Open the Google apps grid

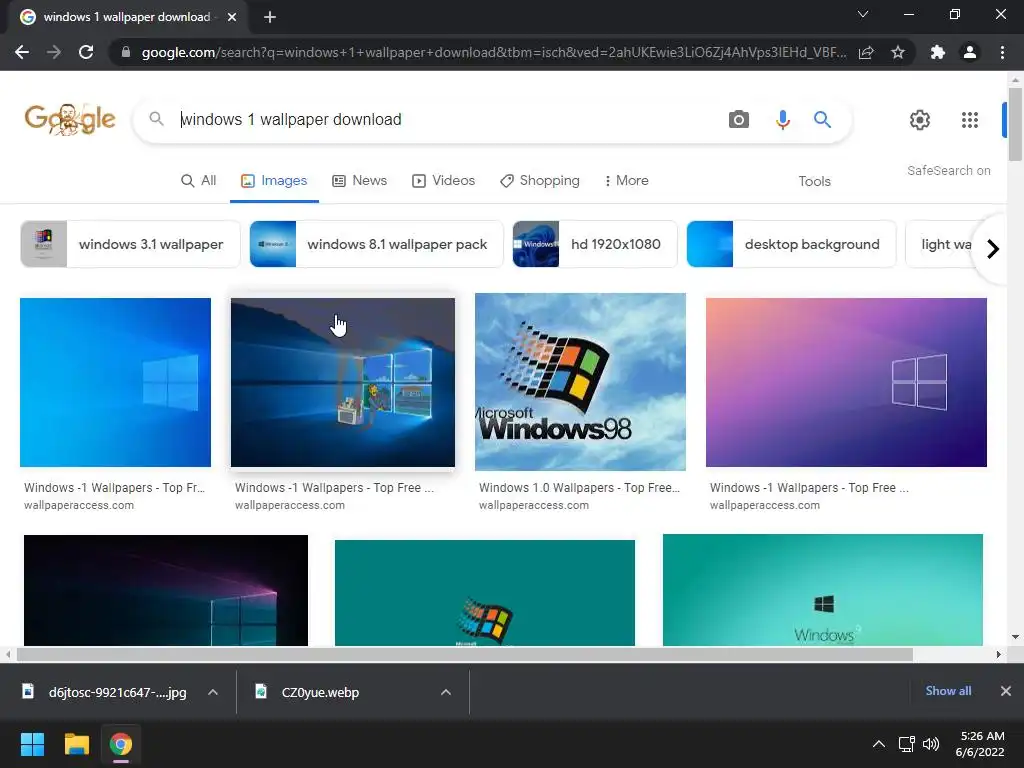[x=970, y=120]
